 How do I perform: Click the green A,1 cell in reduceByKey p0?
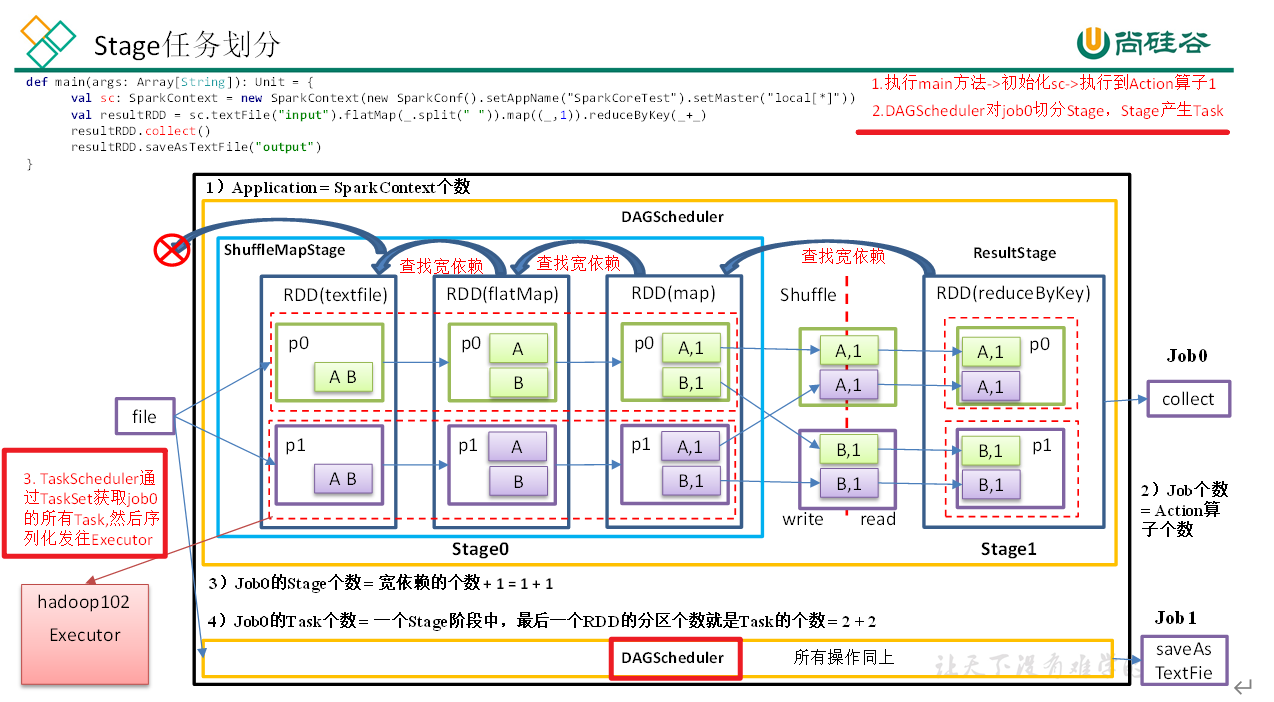[990, 351]
